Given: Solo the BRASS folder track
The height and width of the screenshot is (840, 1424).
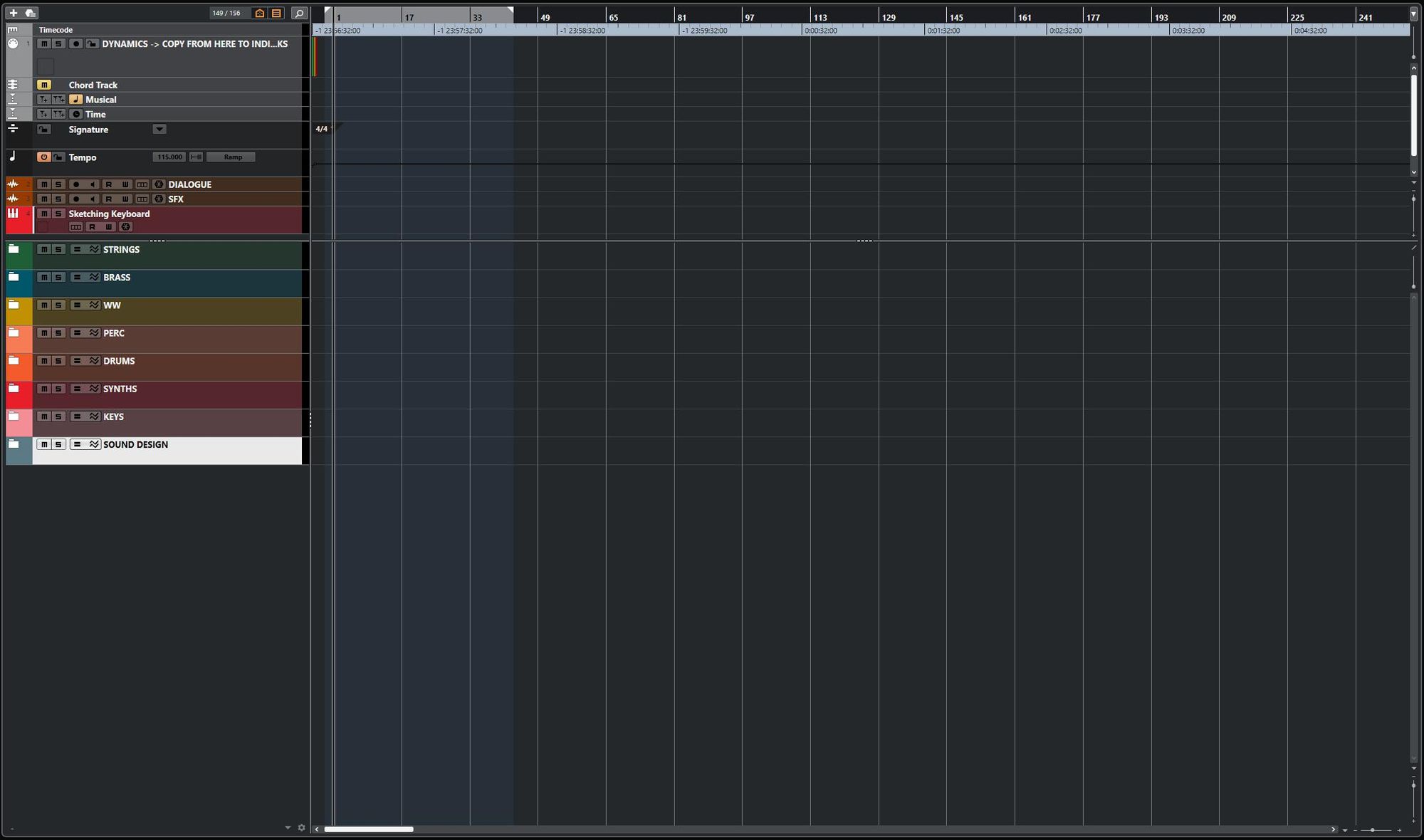Looking at the screenshot, I should pos(58,278).
